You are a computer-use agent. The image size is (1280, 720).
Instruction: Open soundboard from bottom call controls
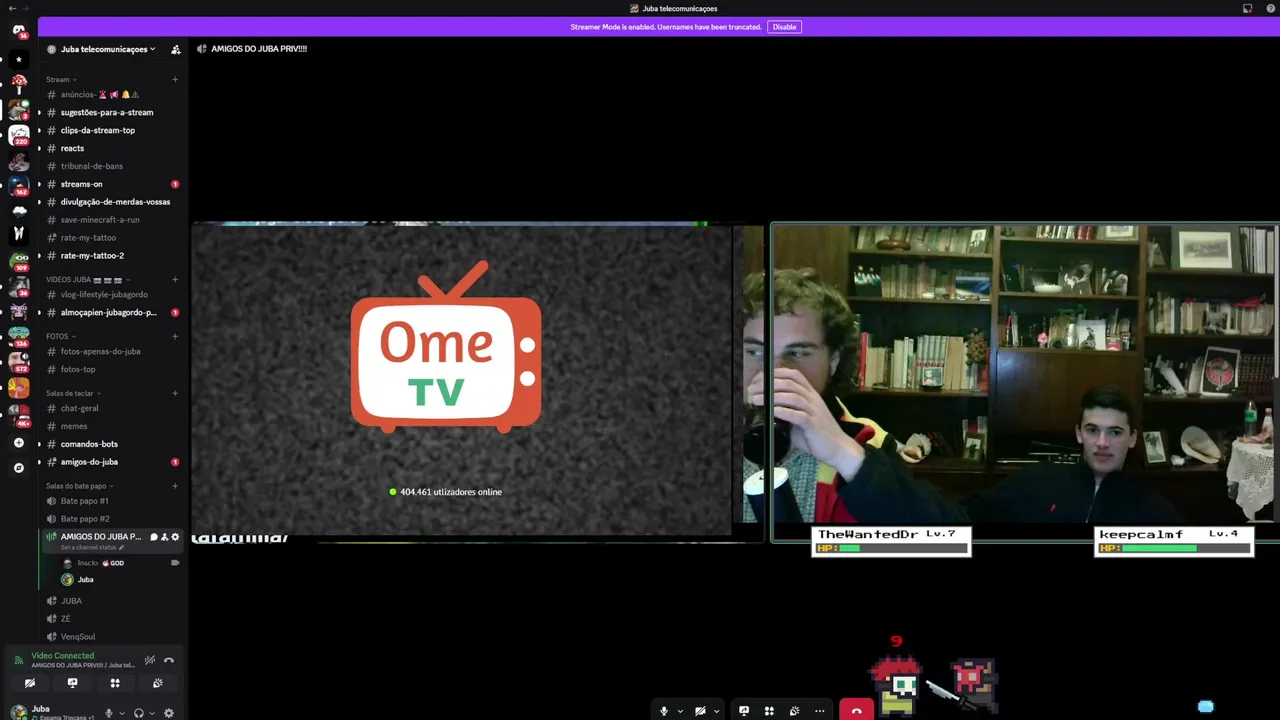[794, 711]
